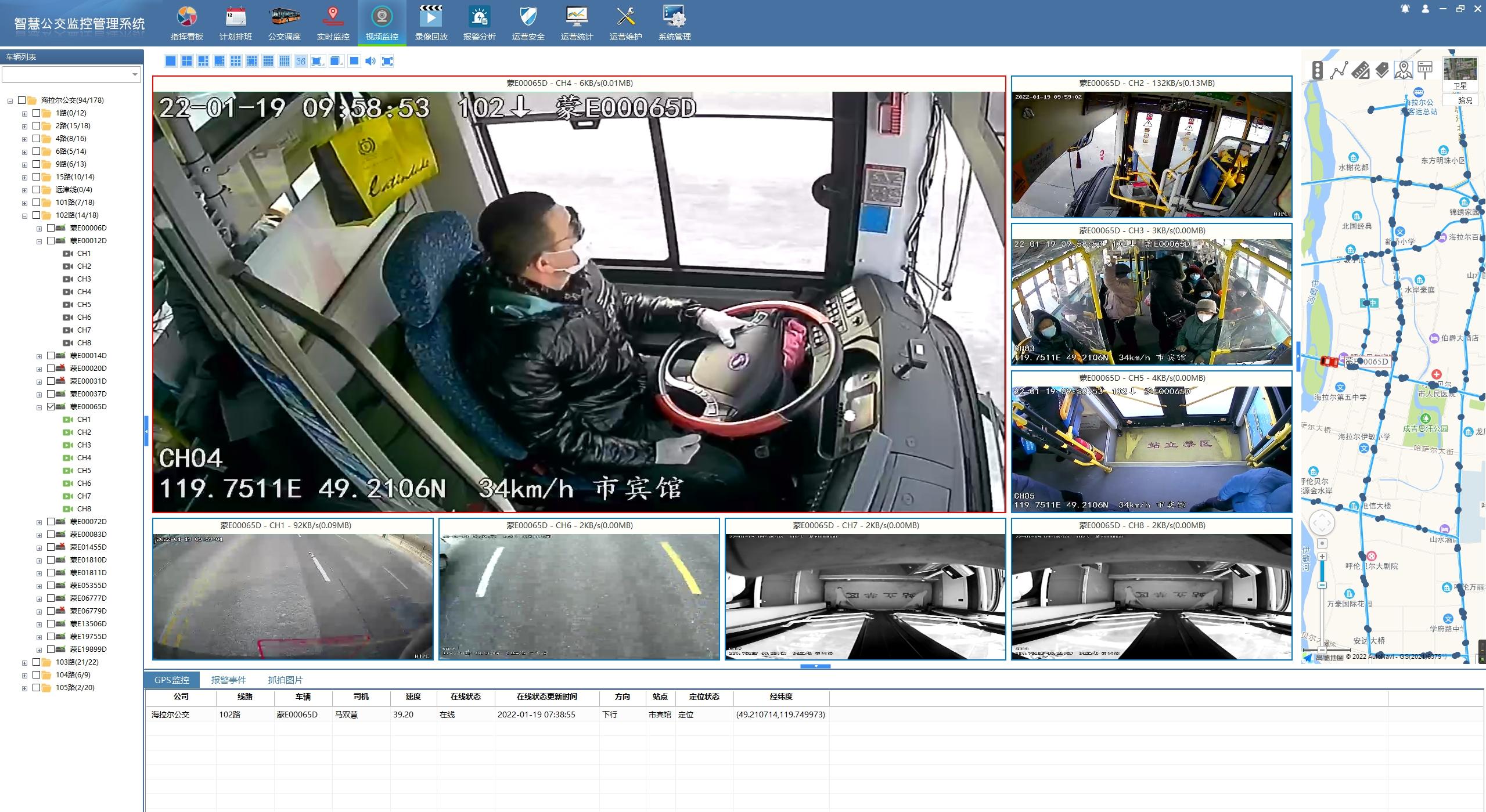
Task: Click the 路况 traffic button on map
Action: 1465,100
